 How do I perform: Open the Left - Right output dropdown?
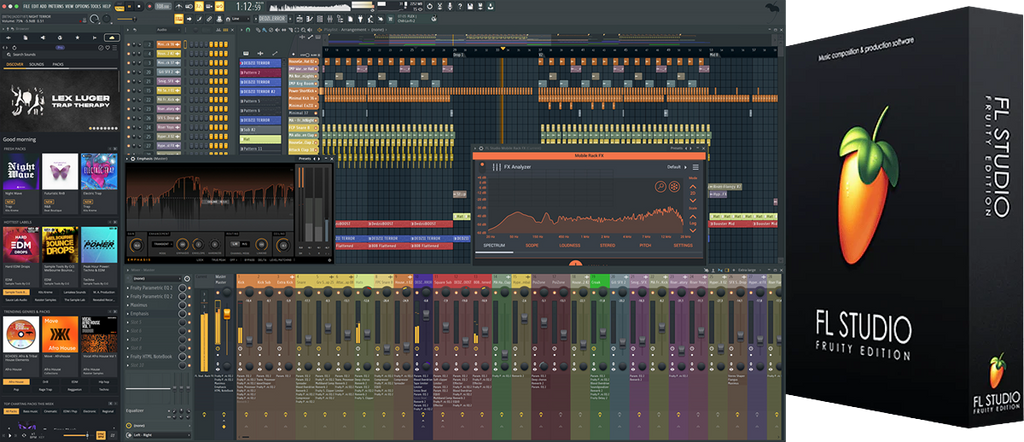161,435
